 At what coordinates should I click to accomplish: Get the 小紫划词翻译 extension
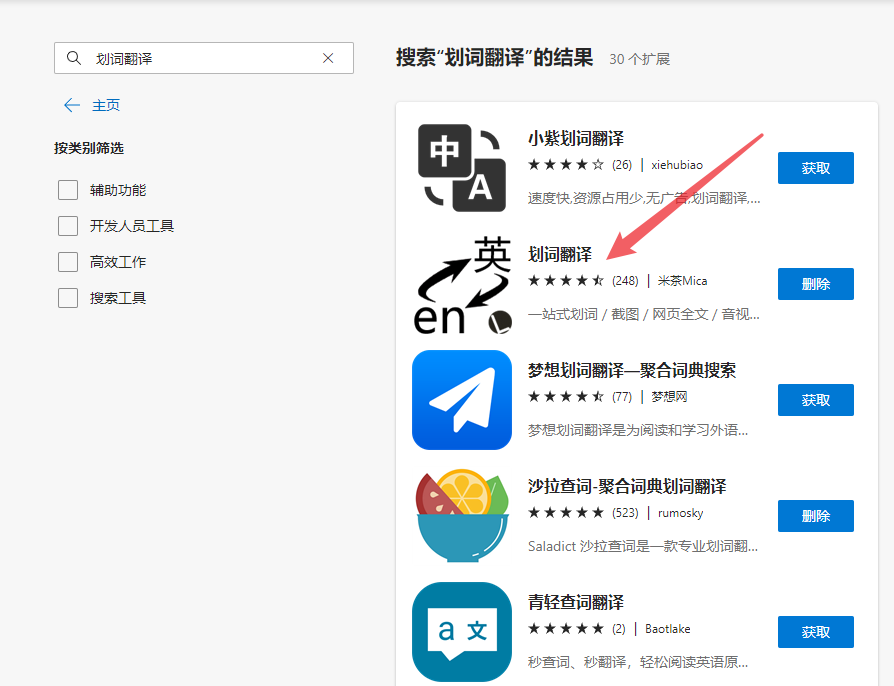pyautogui.click(x=816, y=168)
